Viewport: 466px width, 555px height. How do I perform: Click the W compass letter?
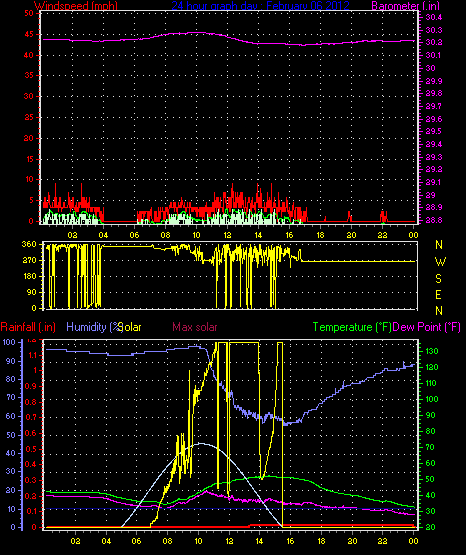click(x=440, y=262)
